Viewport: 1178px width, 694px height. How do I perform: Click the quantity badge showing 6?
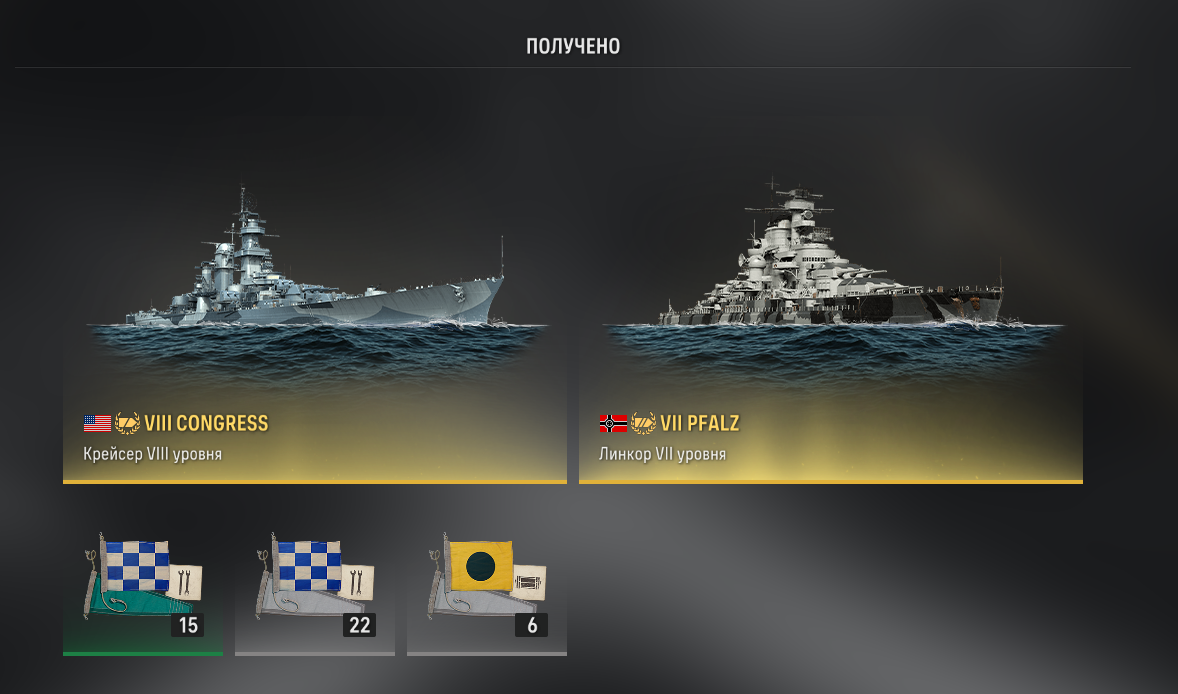[532, 625]
